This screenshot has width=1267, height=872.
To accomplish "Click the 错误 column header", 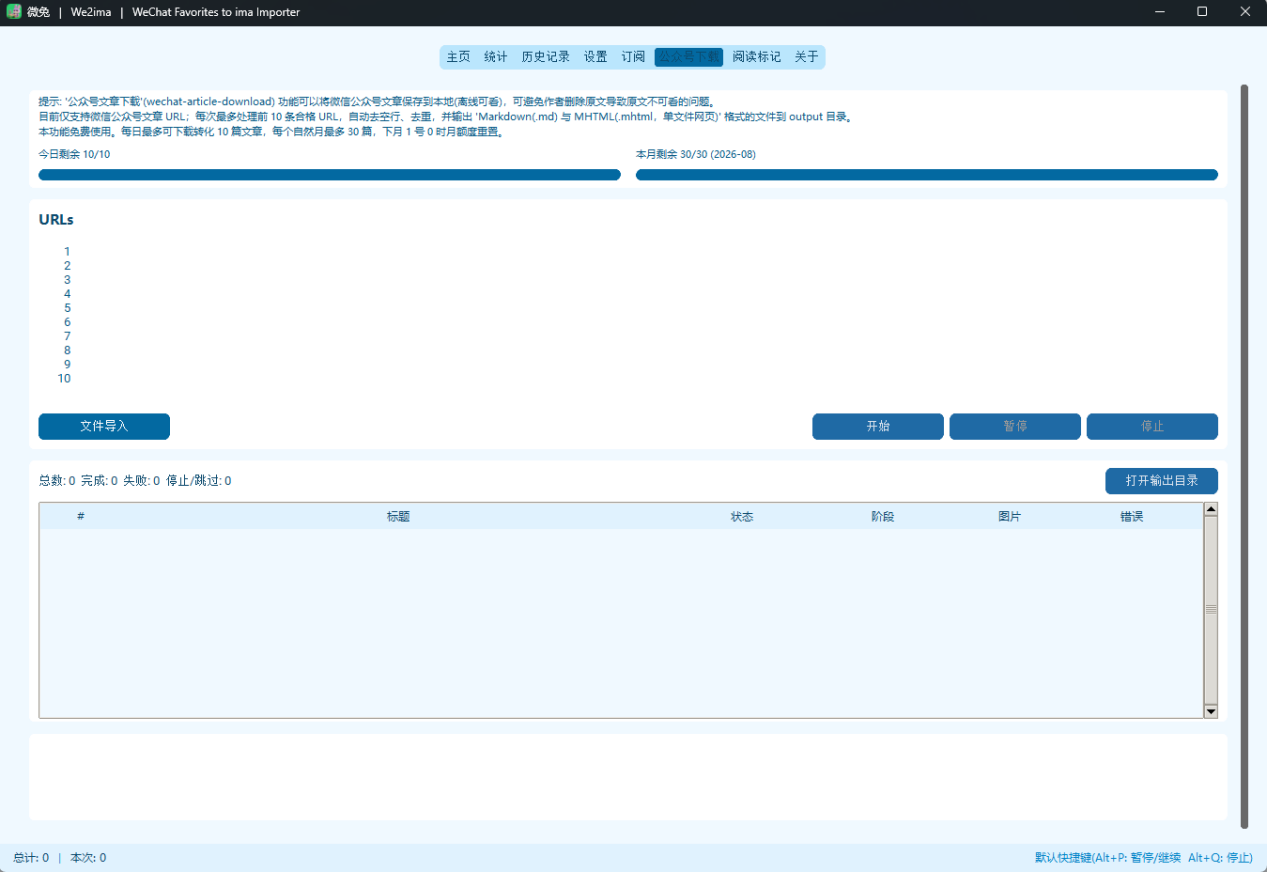I will (1132, 516).
